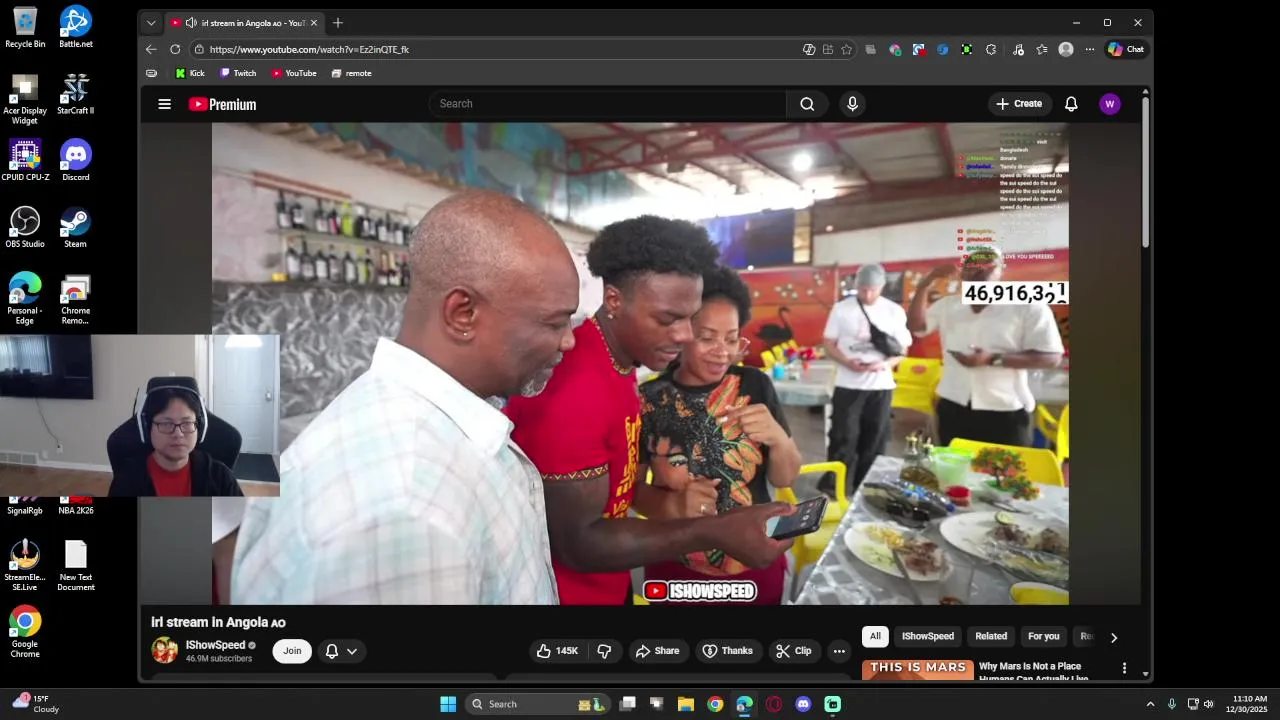Open browser profile avatar
Image resolution: width=1280 pixels, height=720 pixels.
coord(1066,49)
